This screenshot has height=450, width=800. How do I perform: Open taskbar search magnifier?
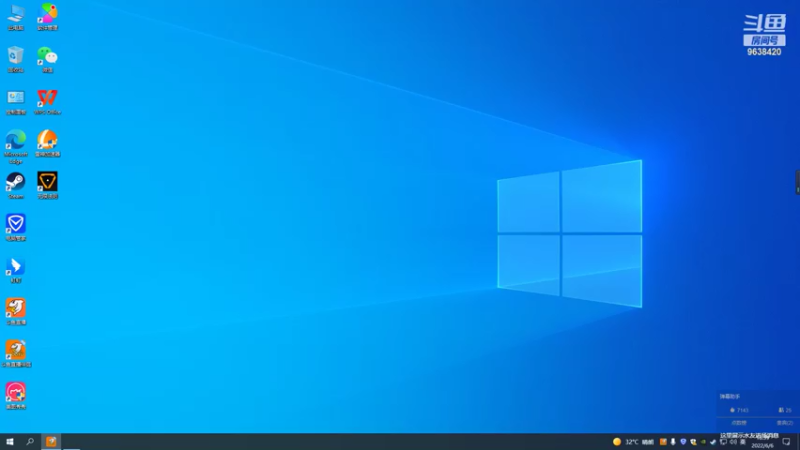pyautogui.click(x=30, y=442)
